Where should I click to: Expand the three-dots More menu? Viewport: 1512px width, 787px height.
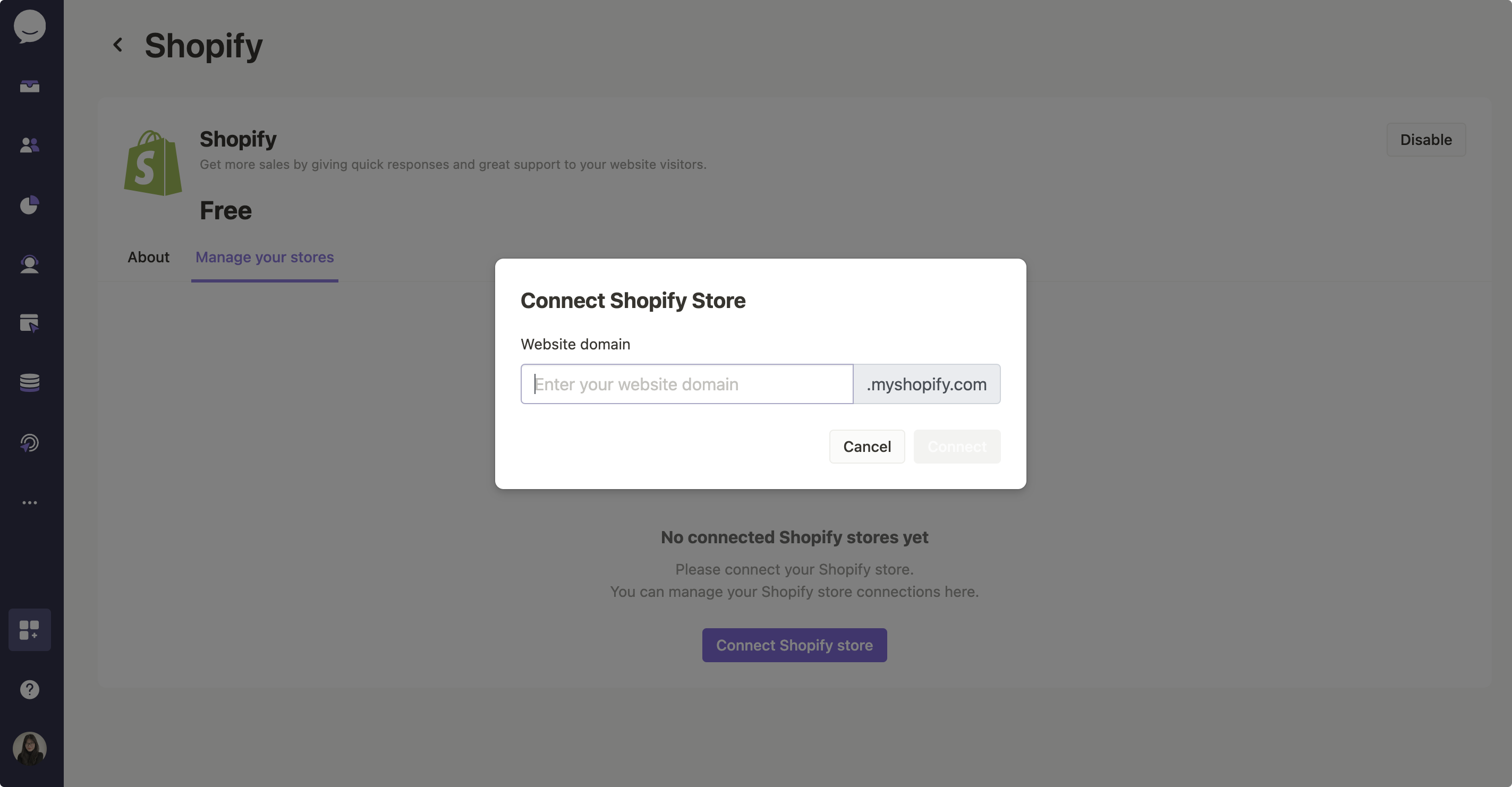[29, 502]
